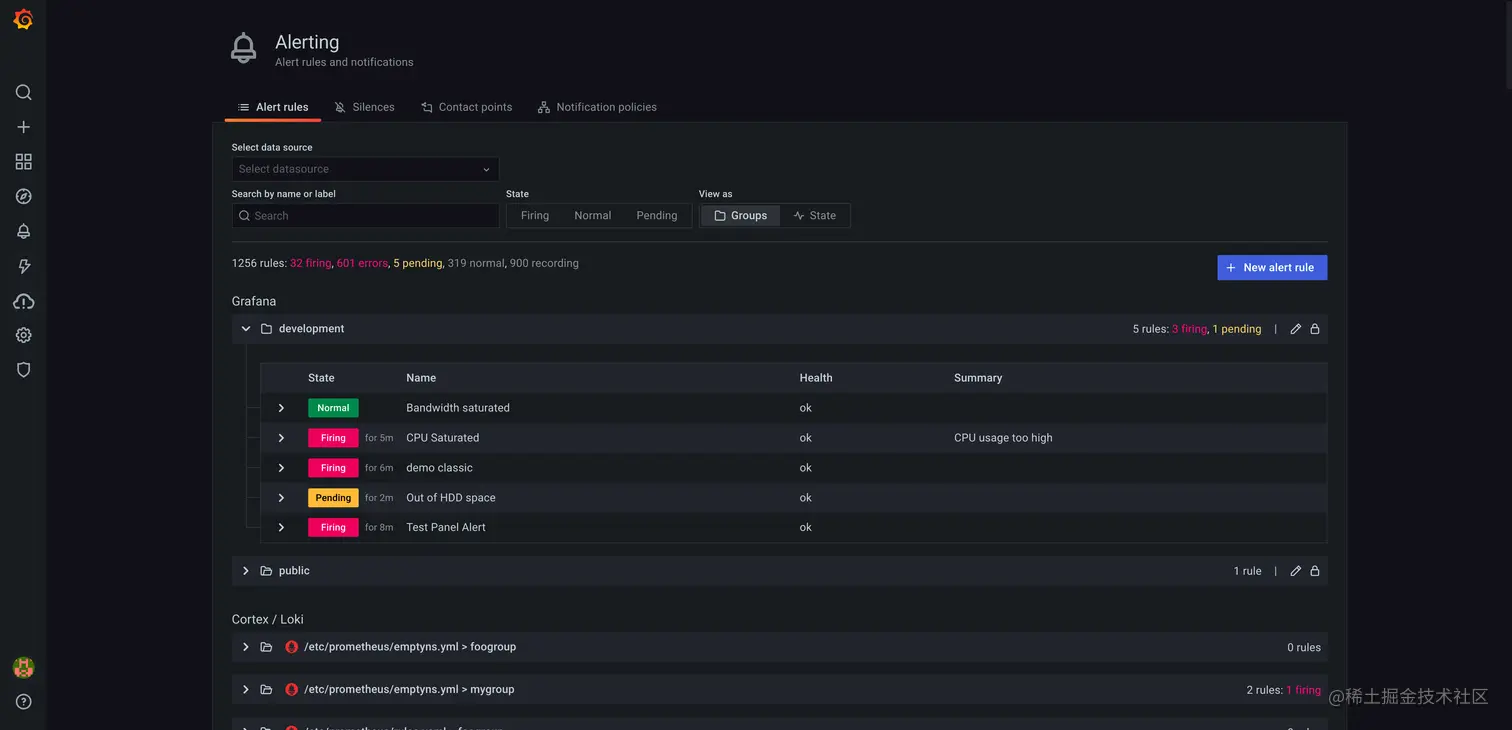Expand the Test Panel Alert row
1512x730 pixels.
coord(281,528)
